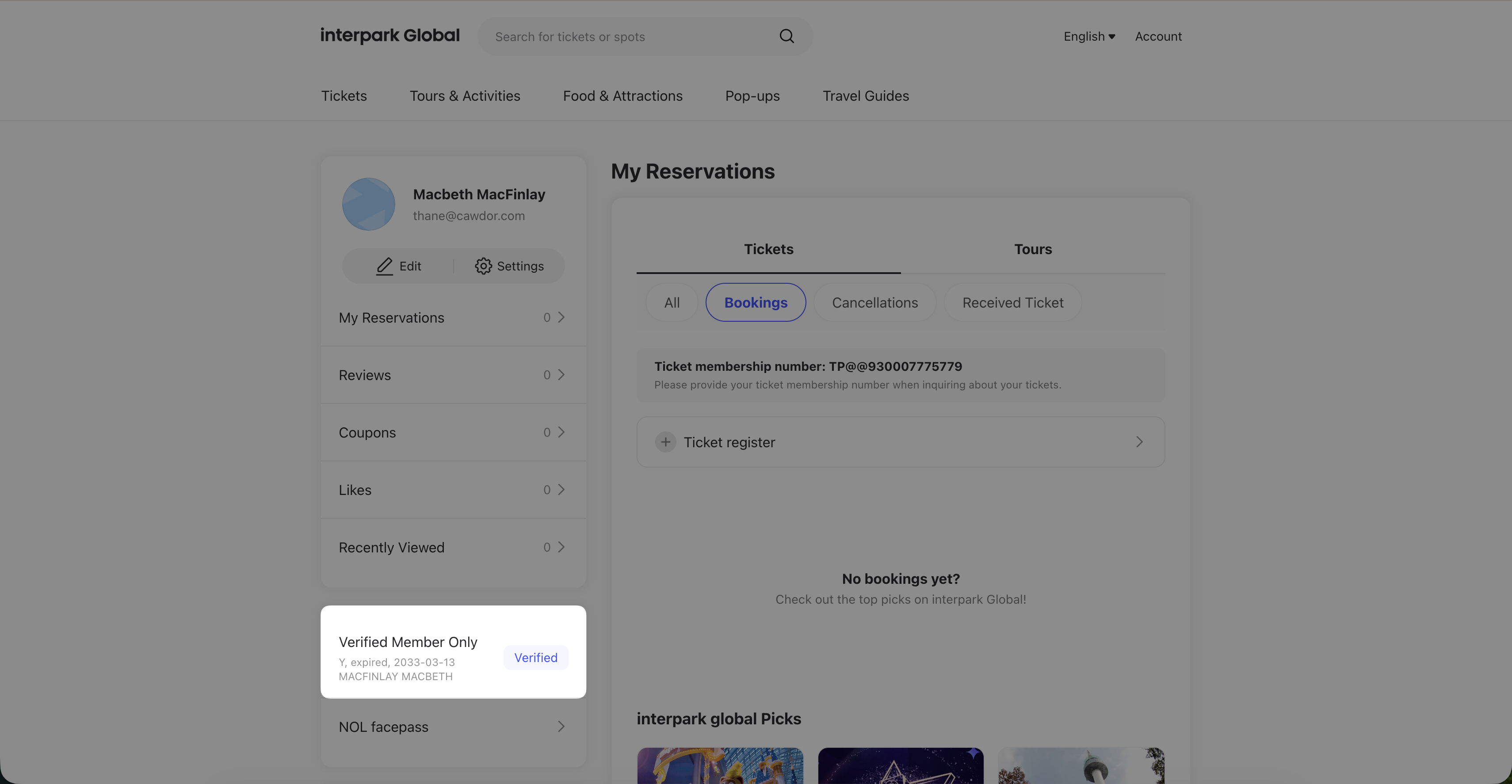
Task: Click the interpark Global logo
Action: tap(390, 36)
